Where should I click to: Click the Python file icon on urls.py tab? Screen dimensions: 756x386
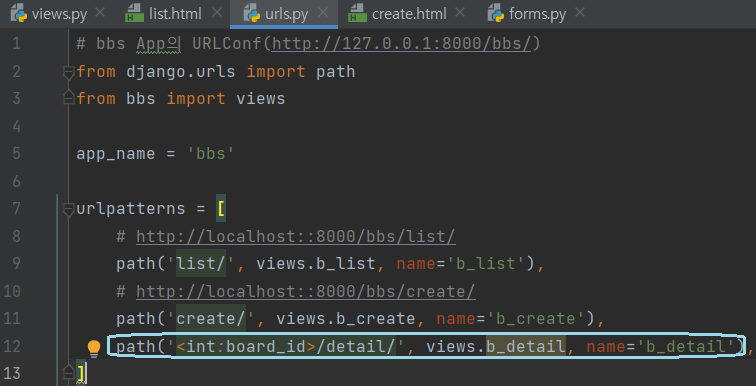coord(251,14)
